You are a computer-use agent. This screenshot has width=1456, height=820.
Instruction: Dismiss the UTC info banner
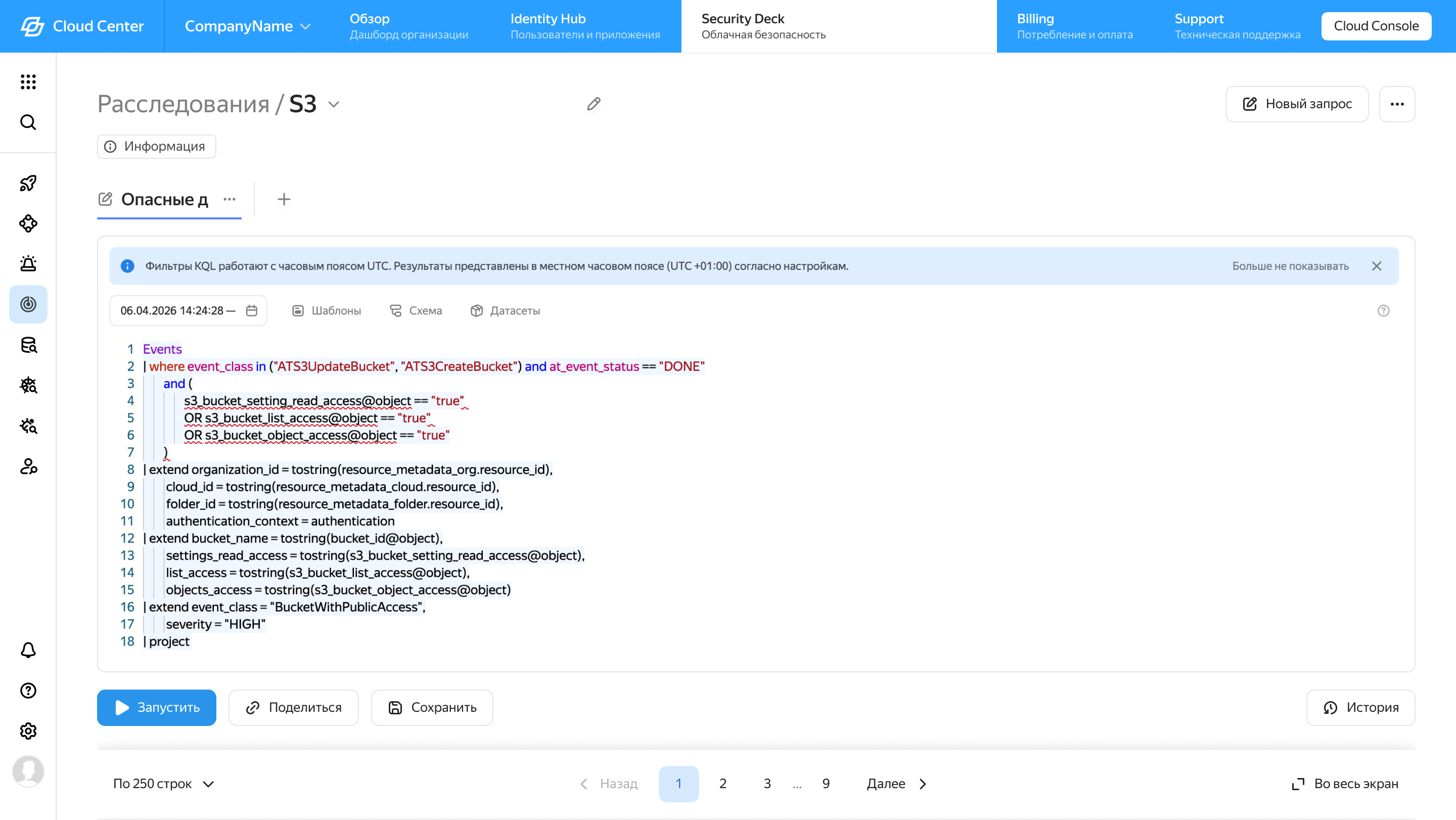[1376, 266]
